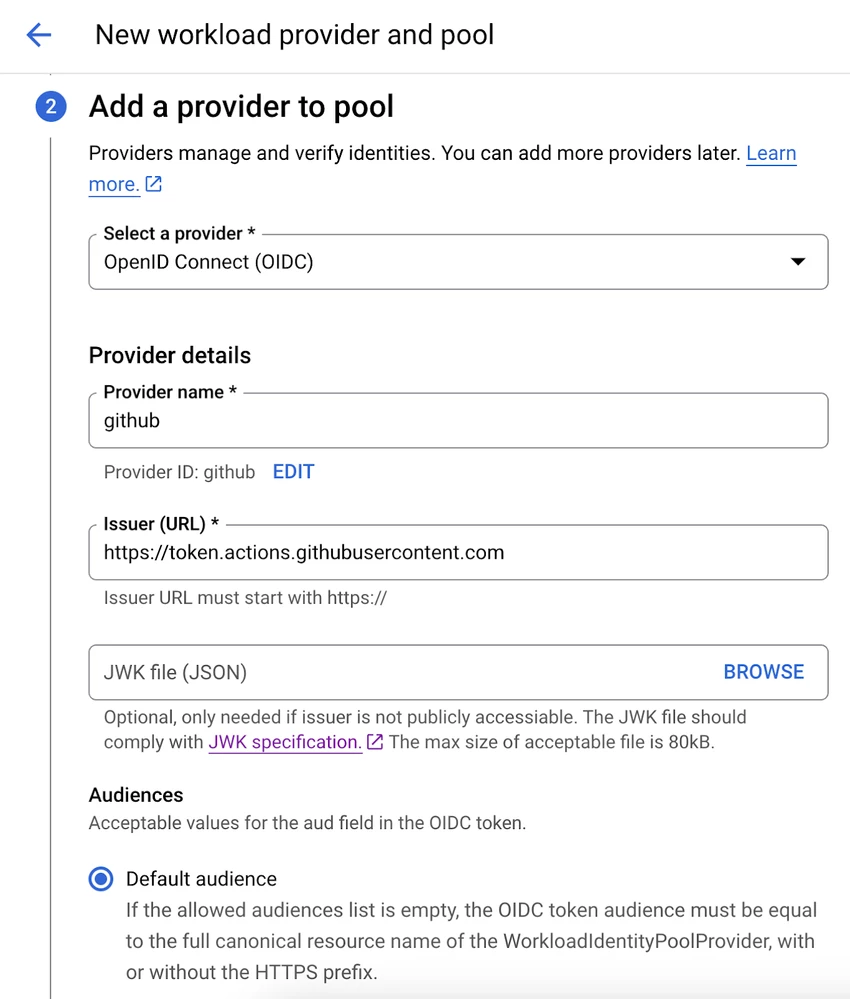850x999 pixels.
Task: Click the provider dropdown caret arrow
Action: (x=797, y=262)
